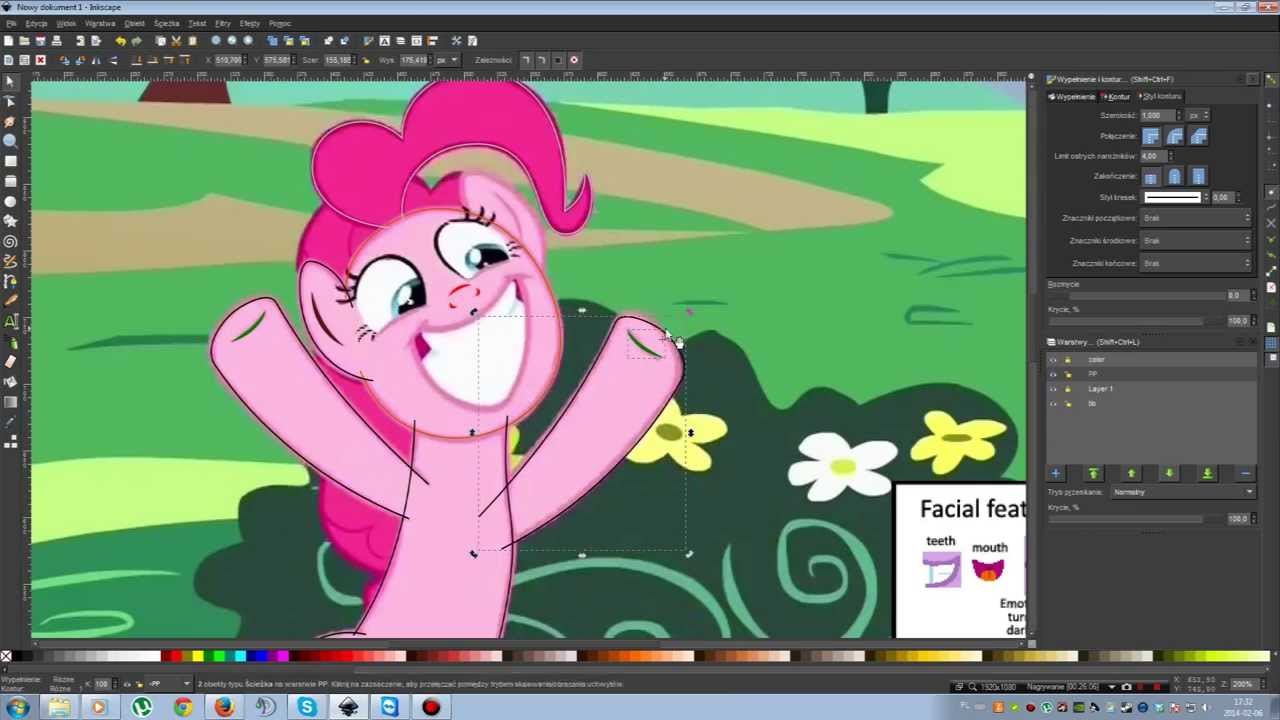Open the Text and Font dialog icon

click(384, 41)
